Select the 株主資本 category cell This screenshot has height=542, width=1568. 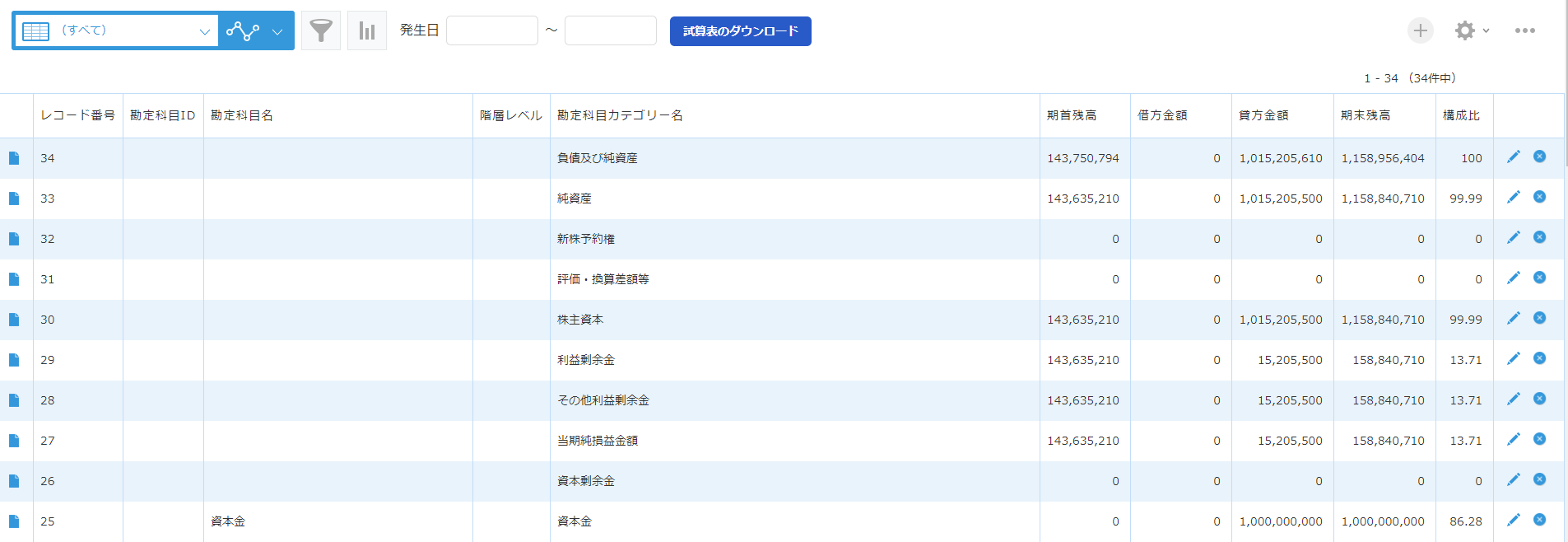point(795,320)
